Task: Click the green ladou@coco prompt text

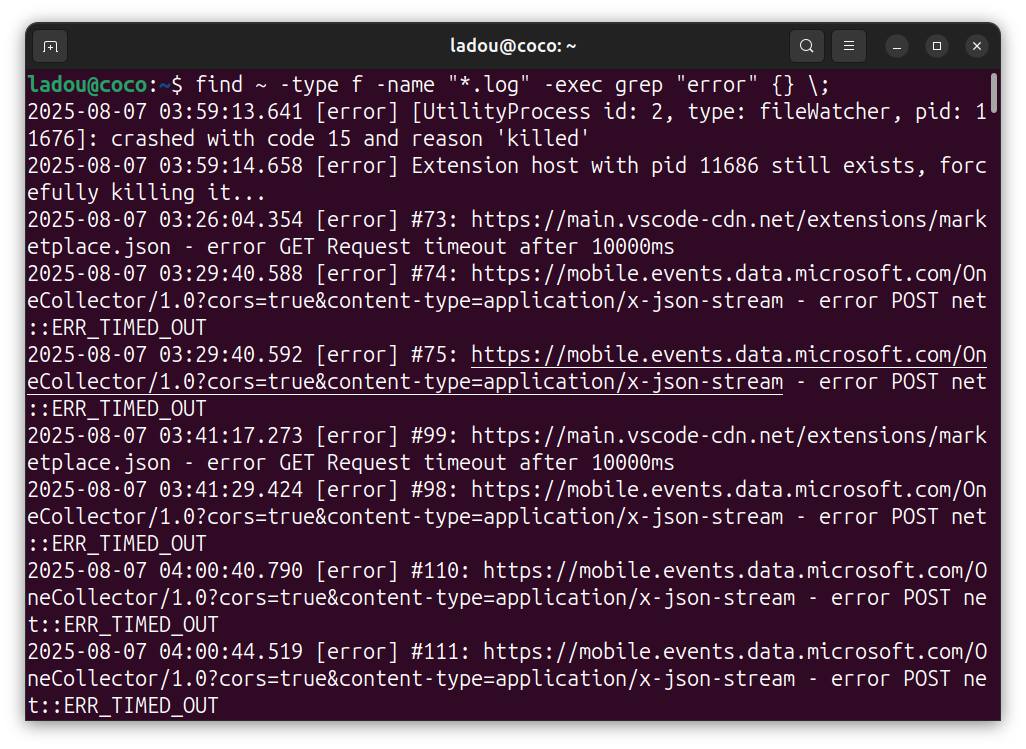Action: (x=88, y=85)
